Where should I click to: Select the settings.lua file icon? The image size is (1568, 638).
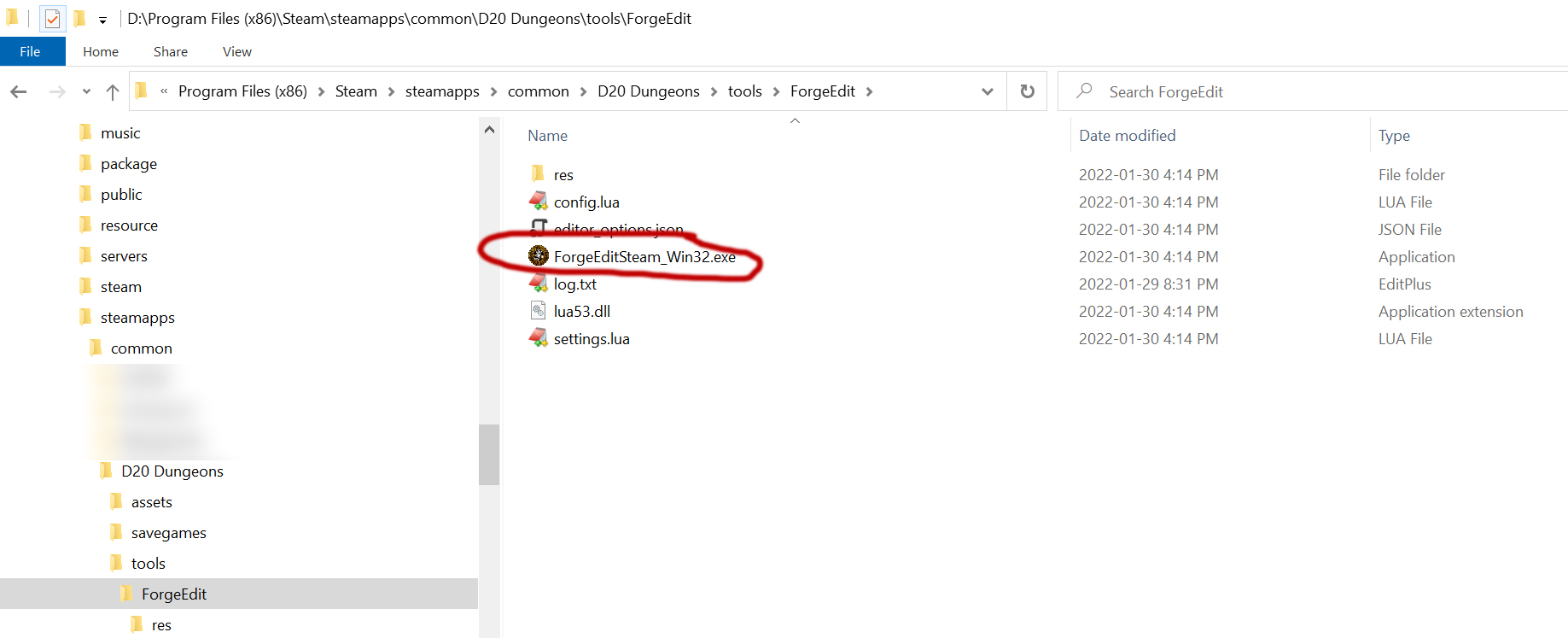point(539,338)
